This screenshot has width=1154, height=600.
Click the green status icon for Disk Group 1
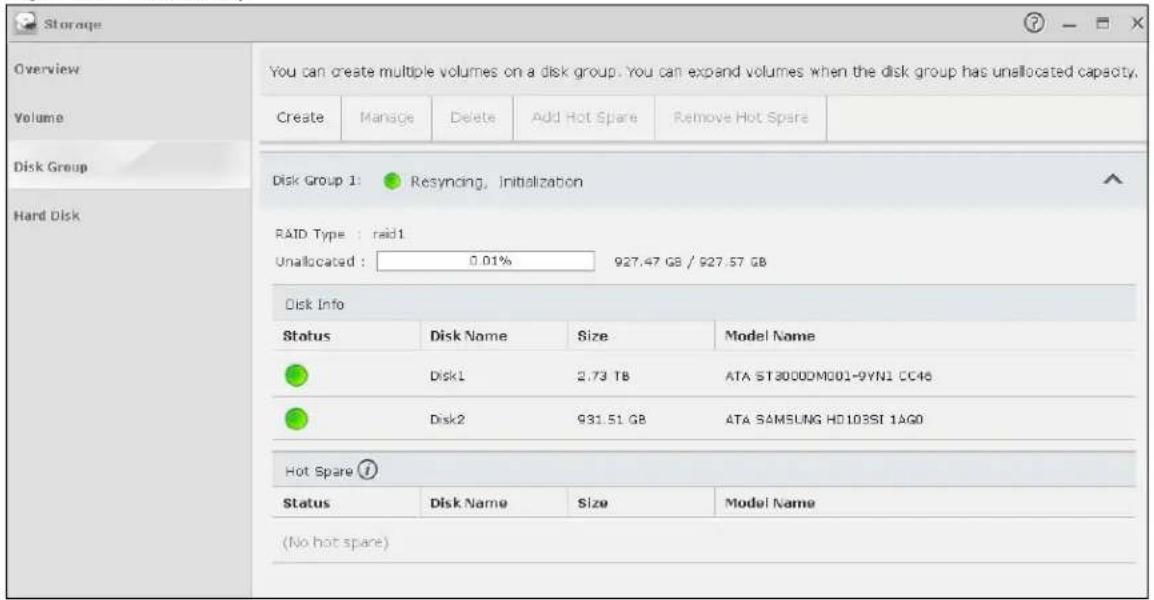[392, 181]
